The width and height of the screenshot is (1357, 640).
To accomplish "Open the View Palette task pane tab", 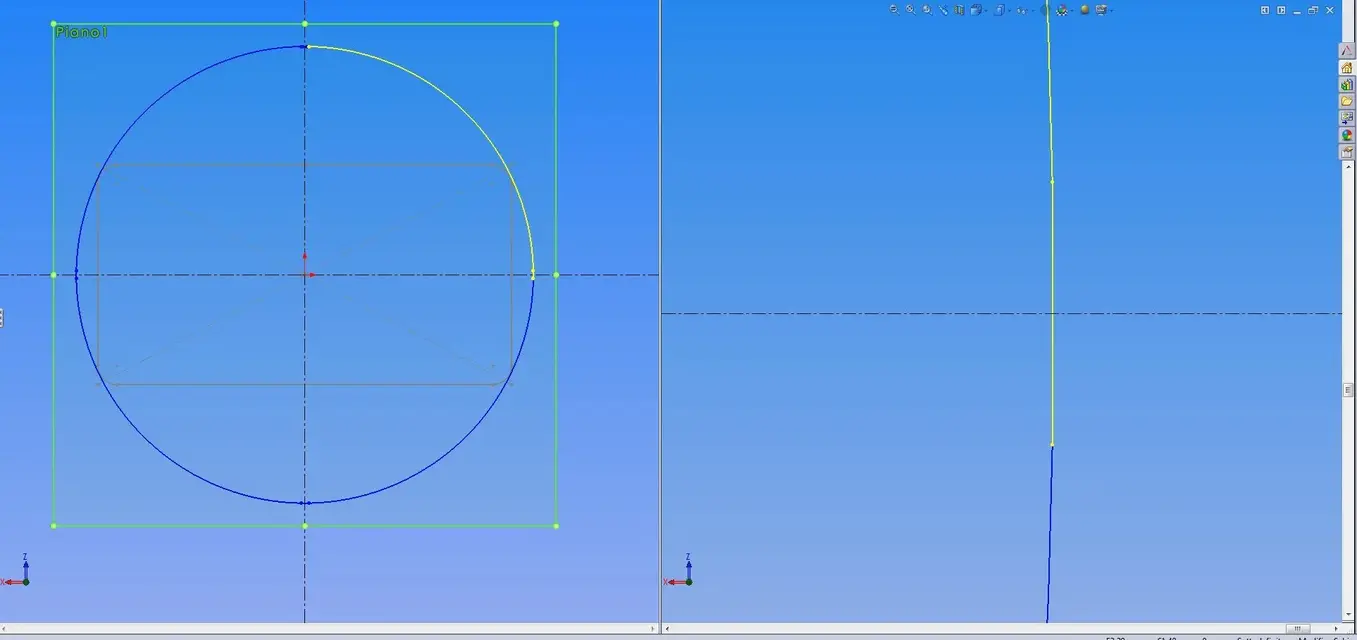I will [x=1347, y=118].
